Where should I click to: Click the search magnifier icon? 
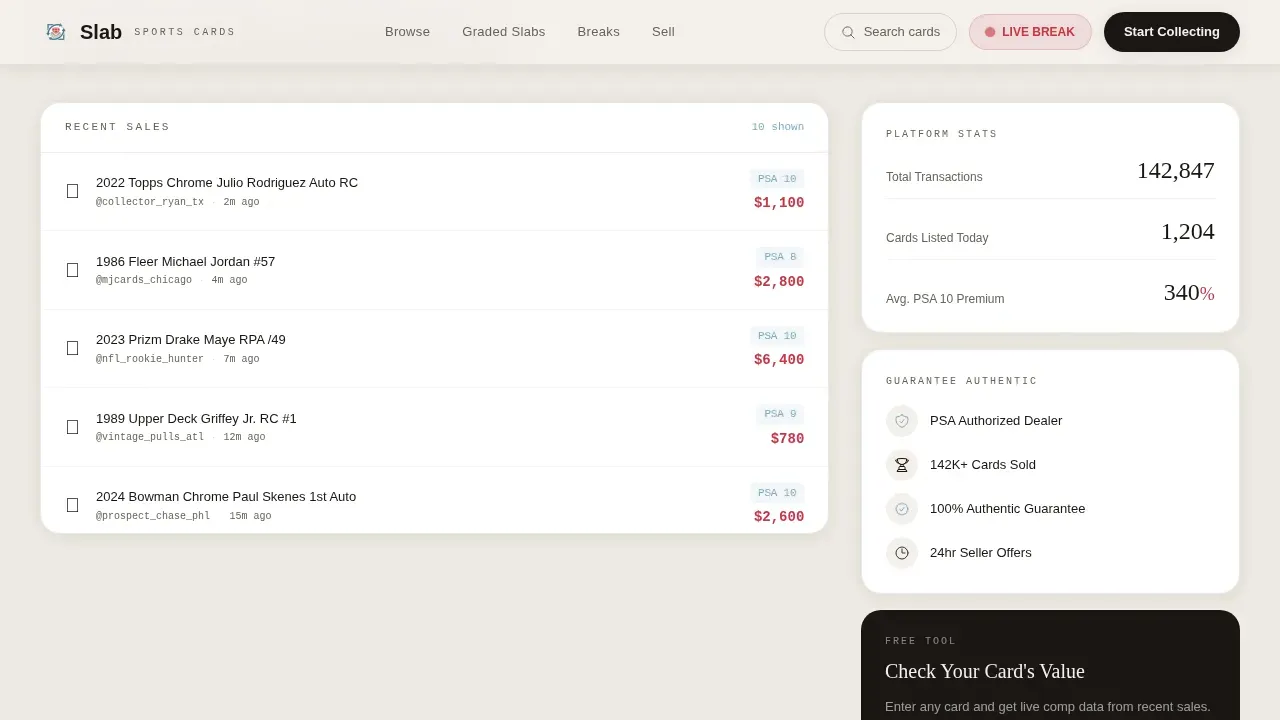click(848, 32)
